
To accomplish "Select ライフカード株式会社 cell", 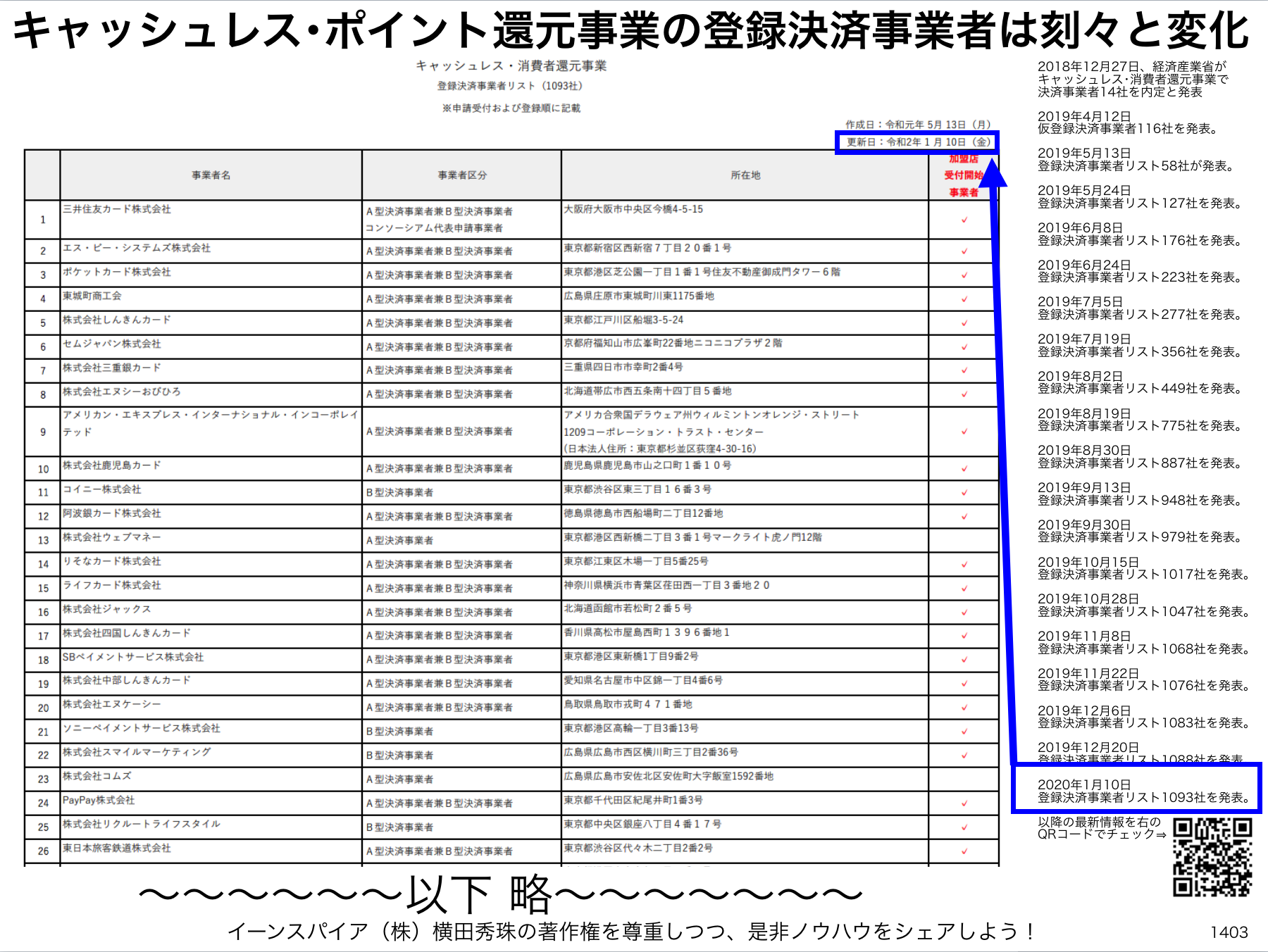I will pos(112,585).
